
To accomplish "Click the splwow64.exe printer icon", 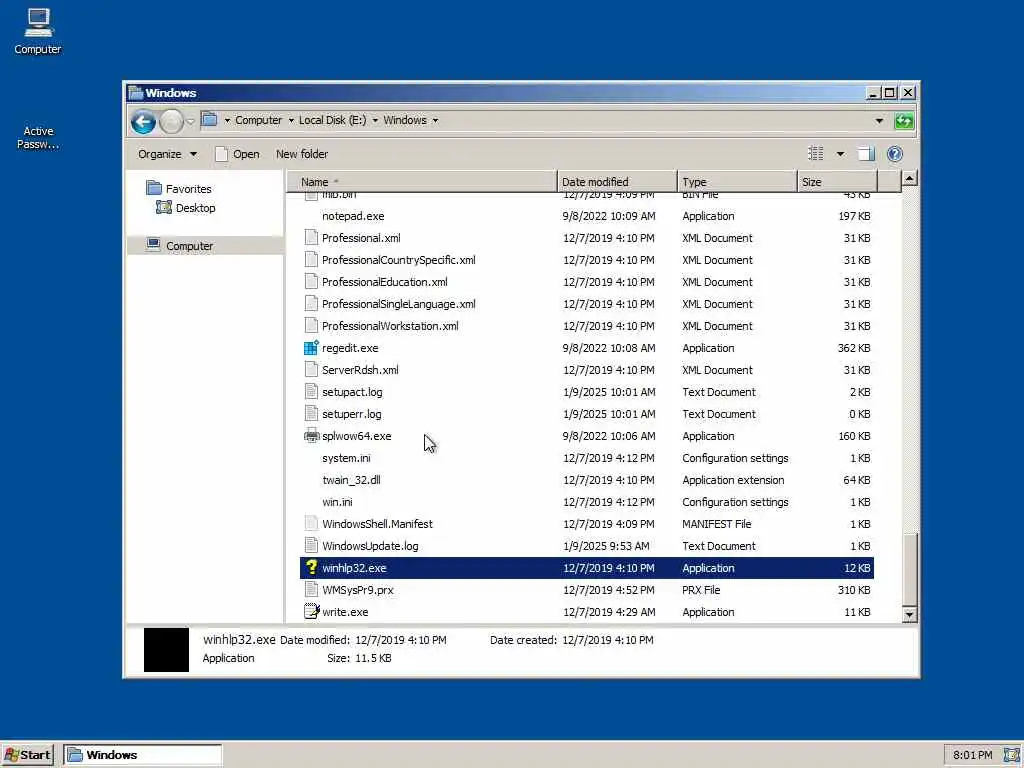I will click(312, 436).
